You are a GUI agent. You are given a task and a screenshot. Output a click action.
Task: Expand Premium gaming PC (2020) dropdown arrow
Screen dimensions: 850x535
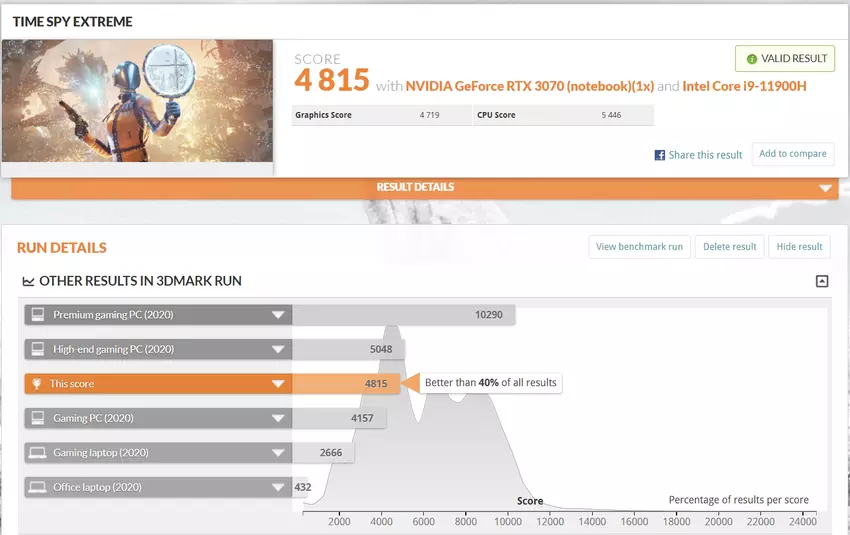point(278,315)
